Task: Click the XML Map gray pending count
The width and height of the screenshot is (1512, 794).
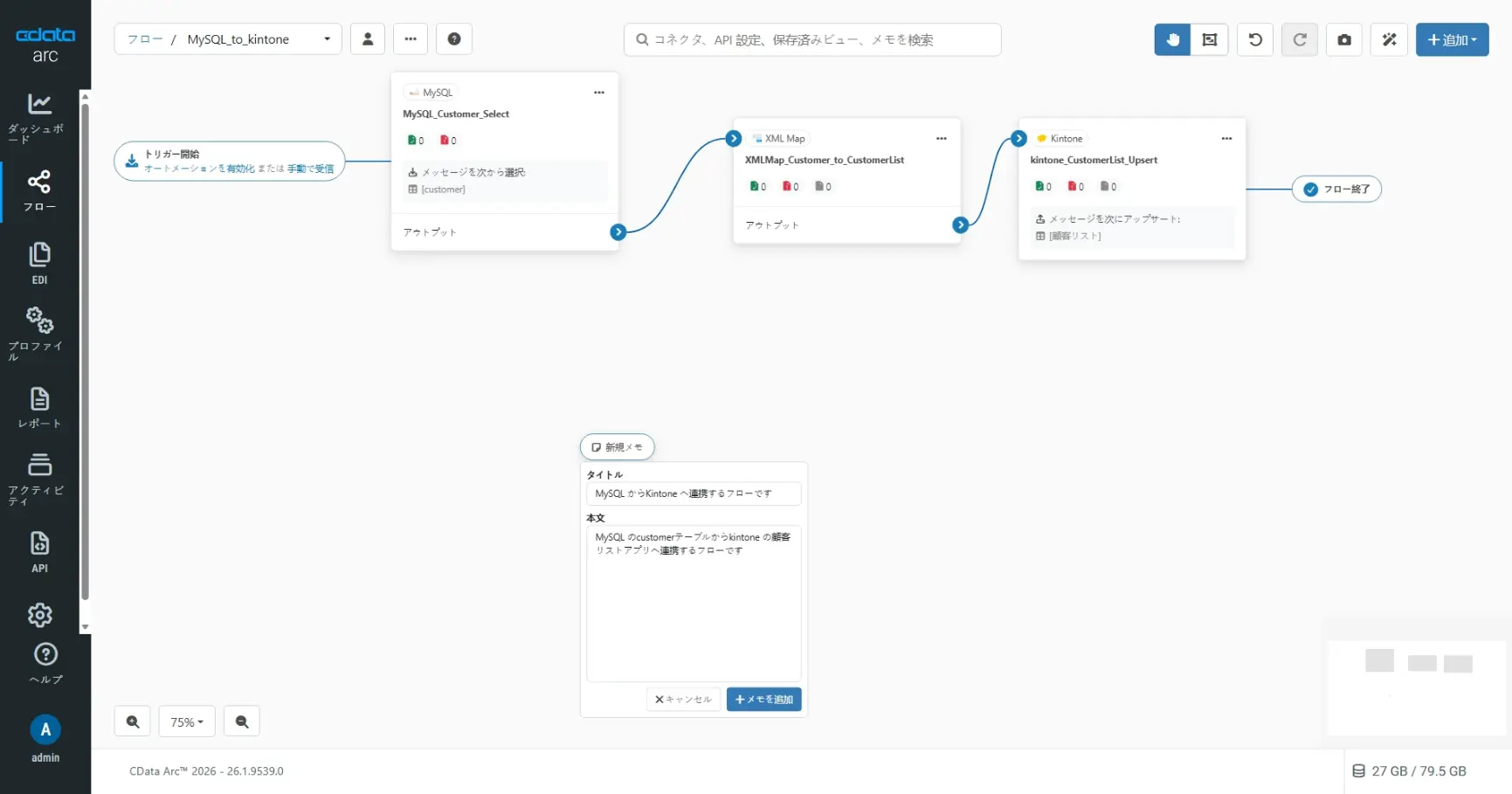Action: click(823, 187)
